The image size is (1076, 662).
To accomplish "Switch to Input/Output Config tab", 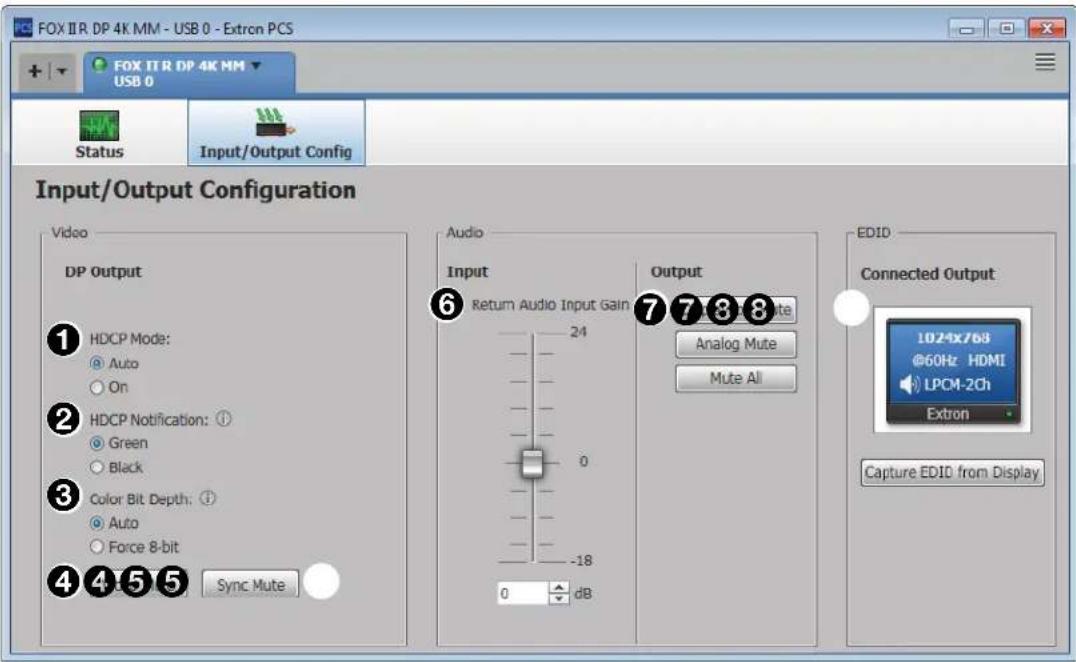I will (276, 133).
